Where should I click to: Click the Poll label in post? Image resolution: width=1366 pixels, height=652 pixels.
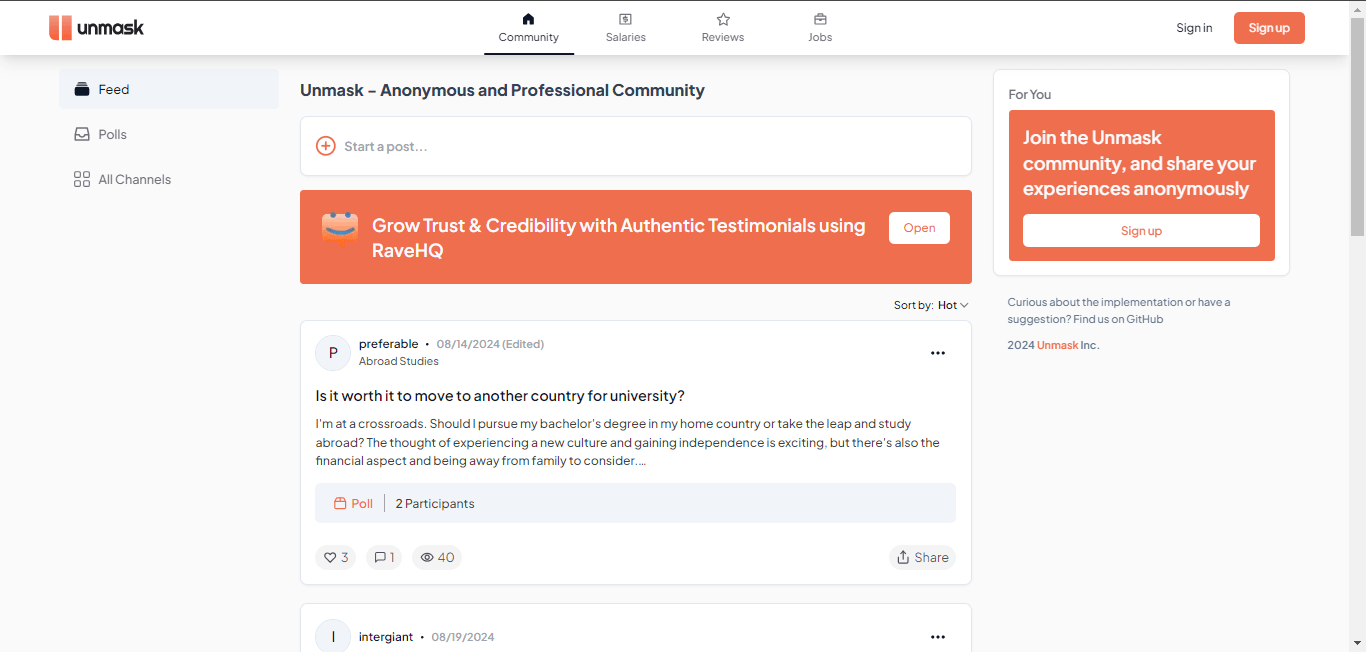pos(353,504)
